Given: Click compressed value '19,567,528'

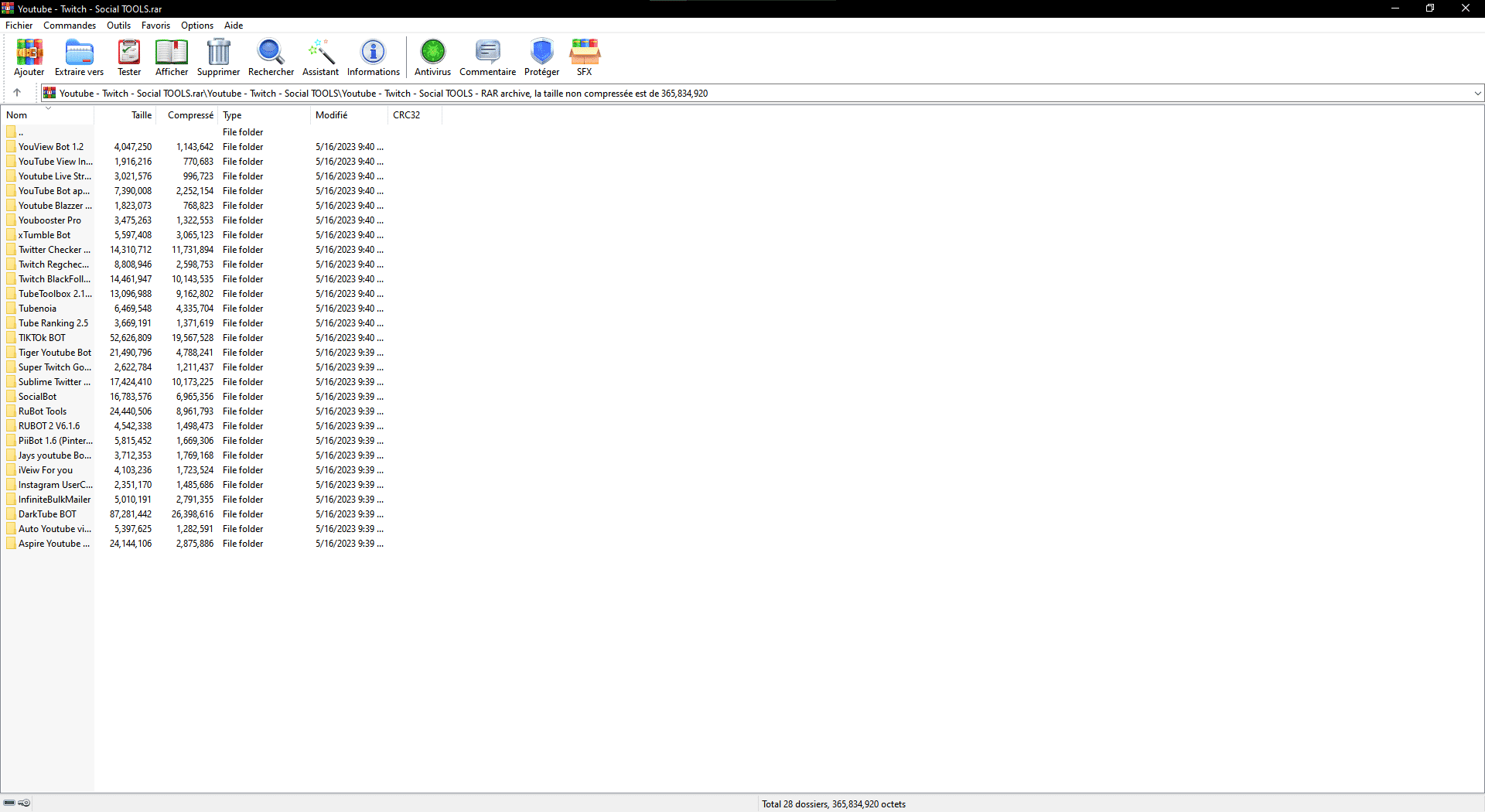Looking at the screenshot, I should coord(193,338).
